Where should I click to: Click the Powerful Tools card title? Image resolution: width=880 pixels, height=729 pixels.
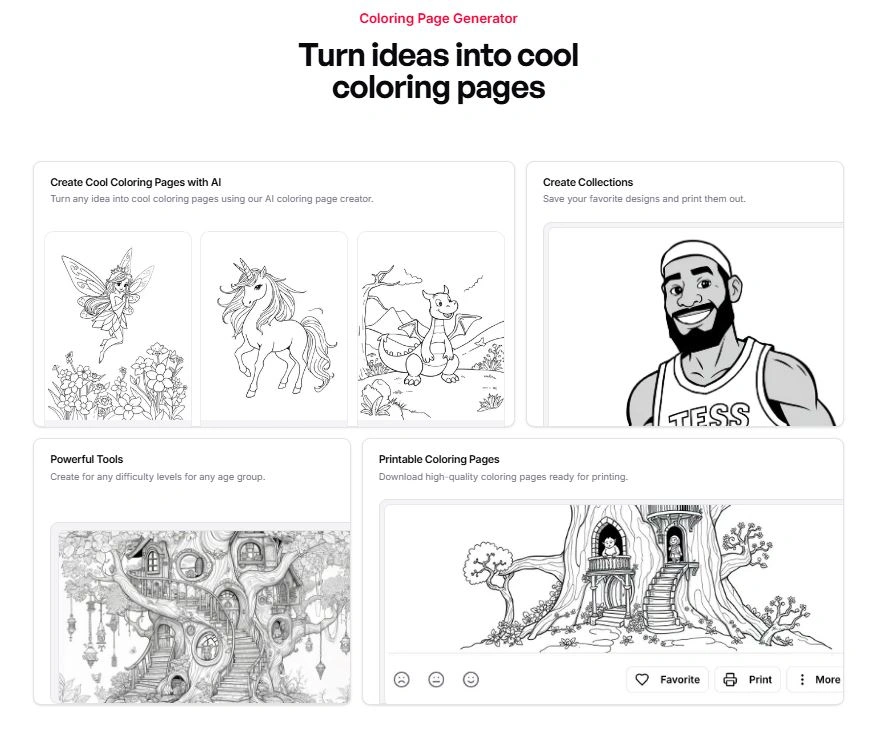click(x=86, y=459)
